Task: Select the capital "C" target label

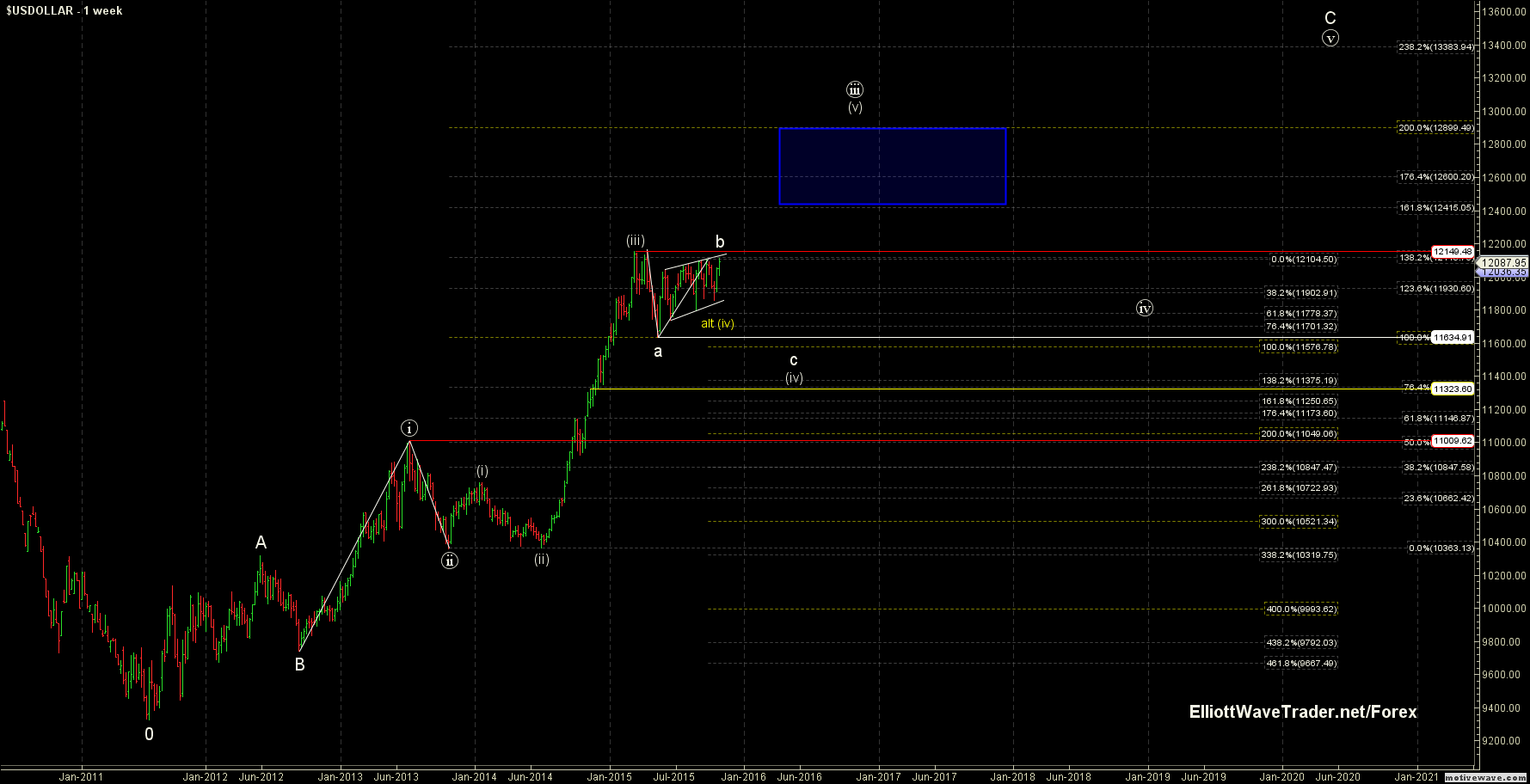Action: point(1330,18)
